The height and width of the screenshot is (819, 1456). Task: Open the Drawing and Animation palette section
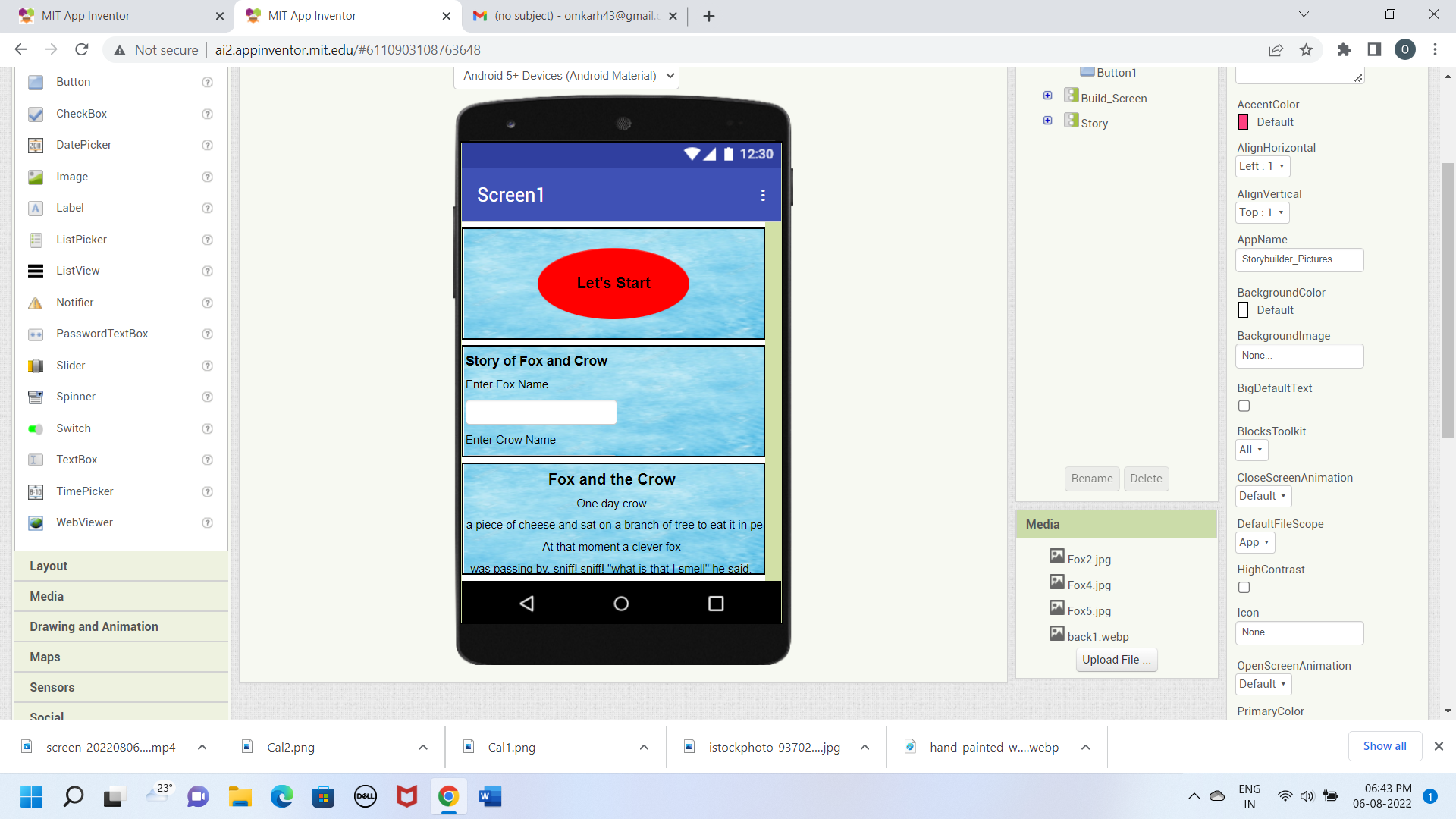click(94, 626)
